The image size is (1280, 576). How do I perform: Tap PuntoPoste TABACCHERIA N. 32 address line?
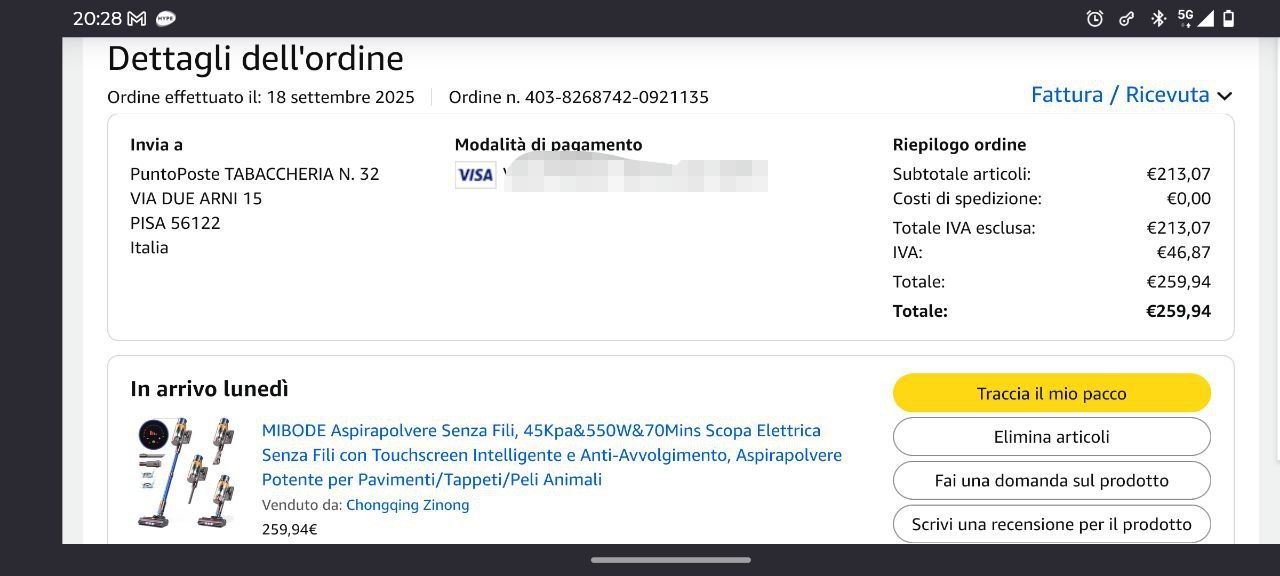[255, 174]
